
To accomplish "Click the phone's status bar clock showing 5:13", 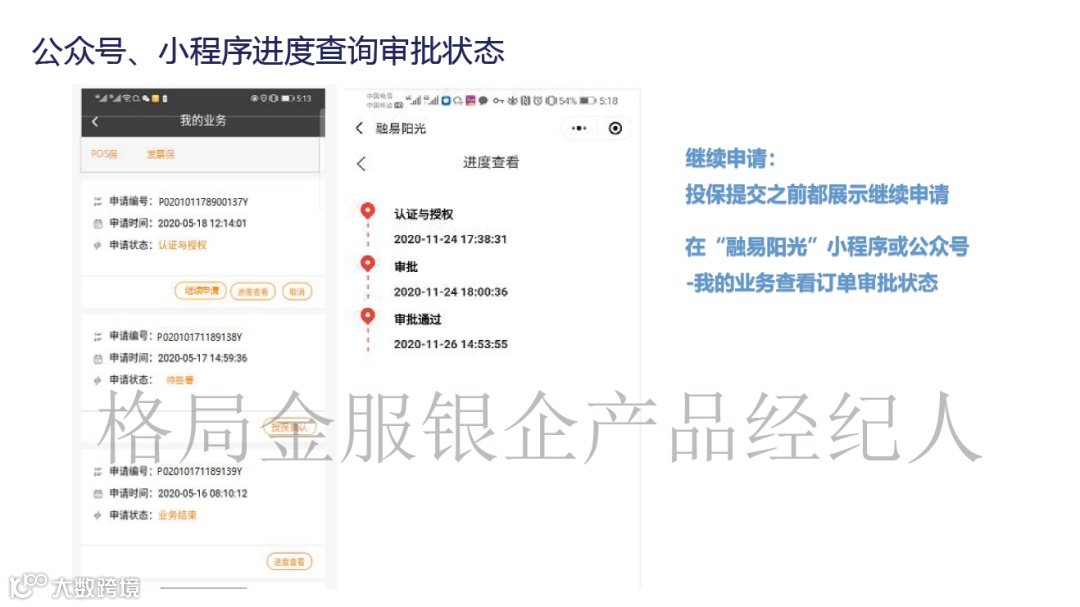I will pos(303,99).
